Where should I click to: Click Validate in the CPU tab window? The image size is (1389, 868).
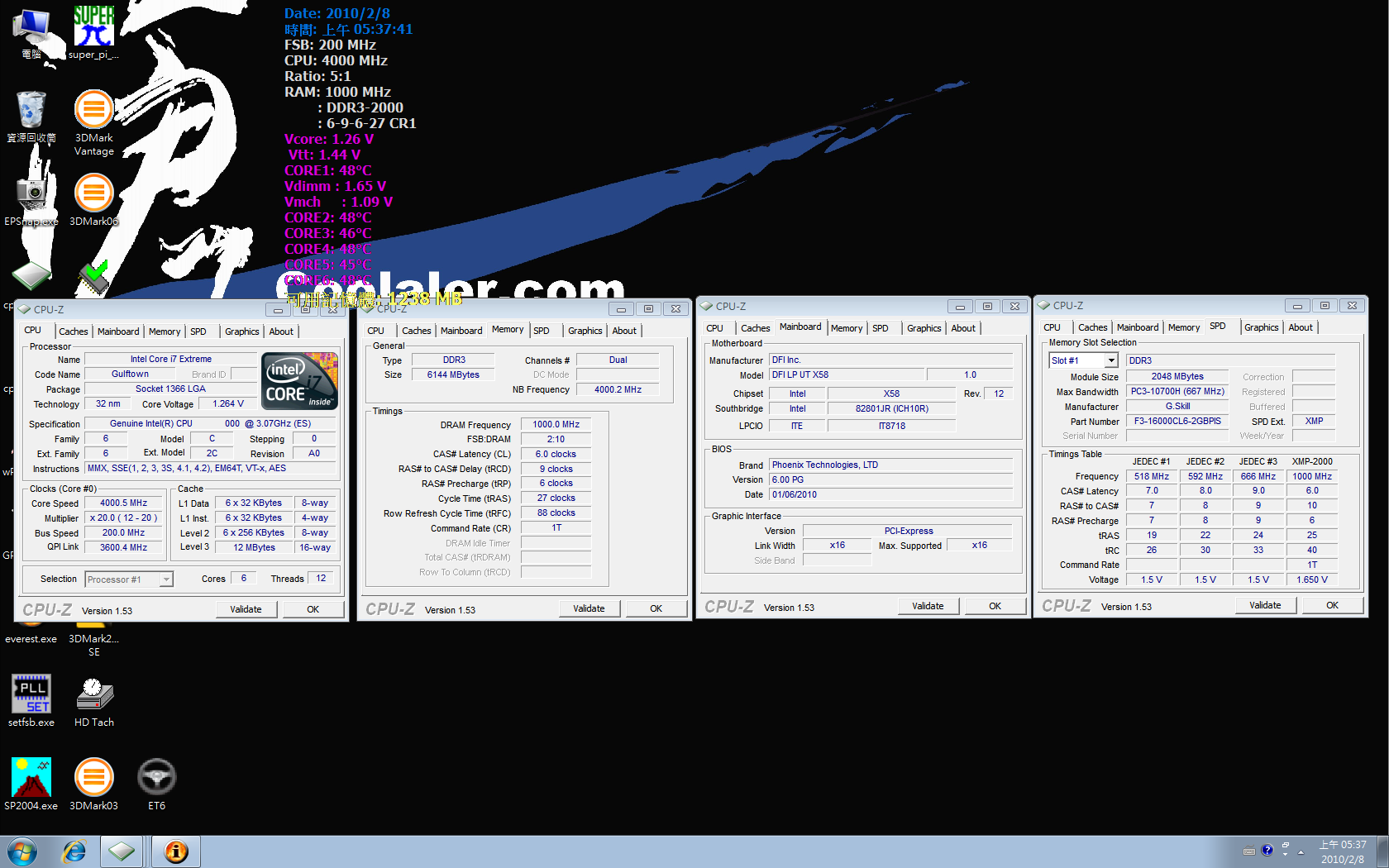[x=246, y=609]
